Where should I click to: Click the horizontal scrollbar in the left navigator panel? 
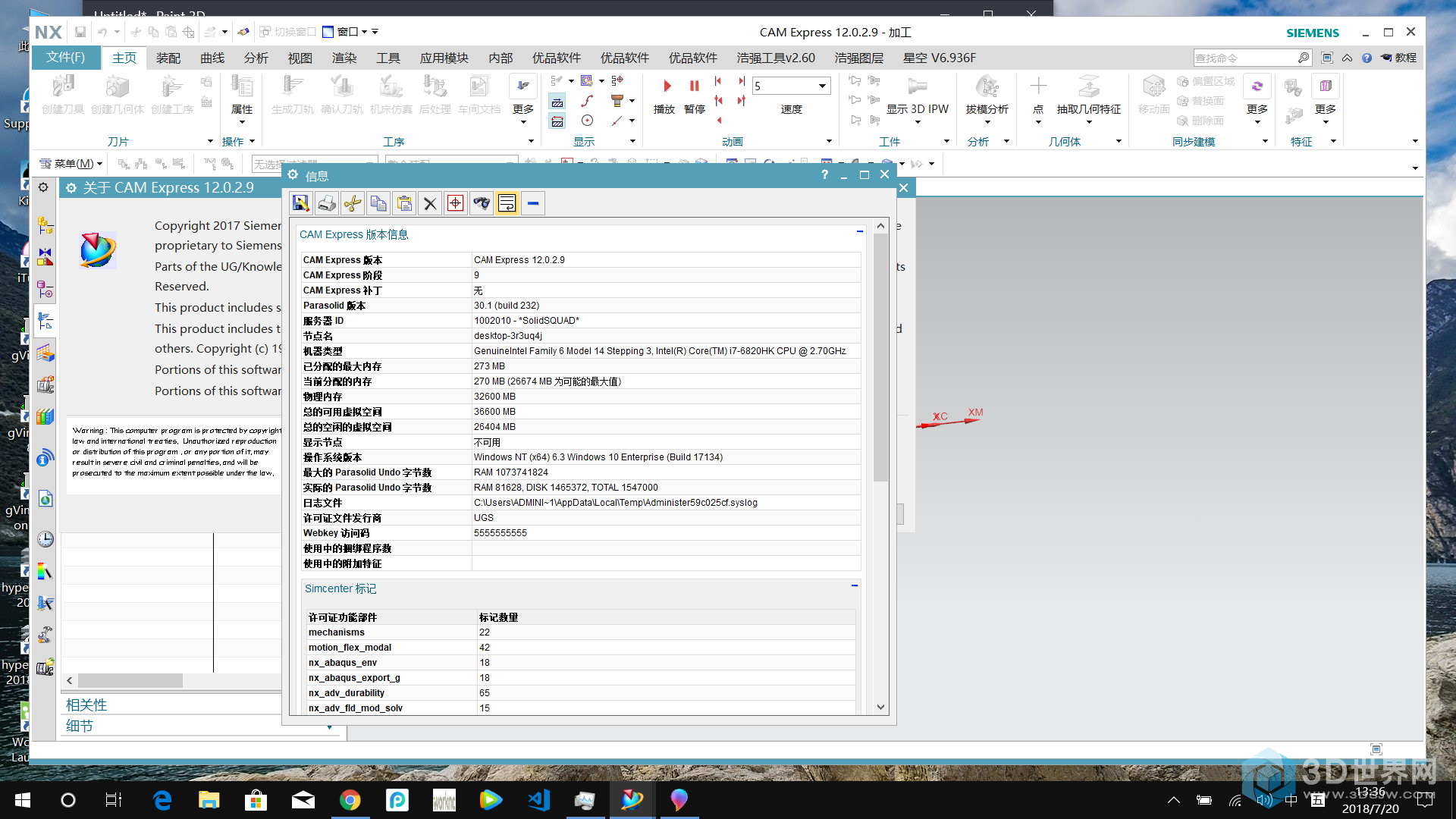130,681
